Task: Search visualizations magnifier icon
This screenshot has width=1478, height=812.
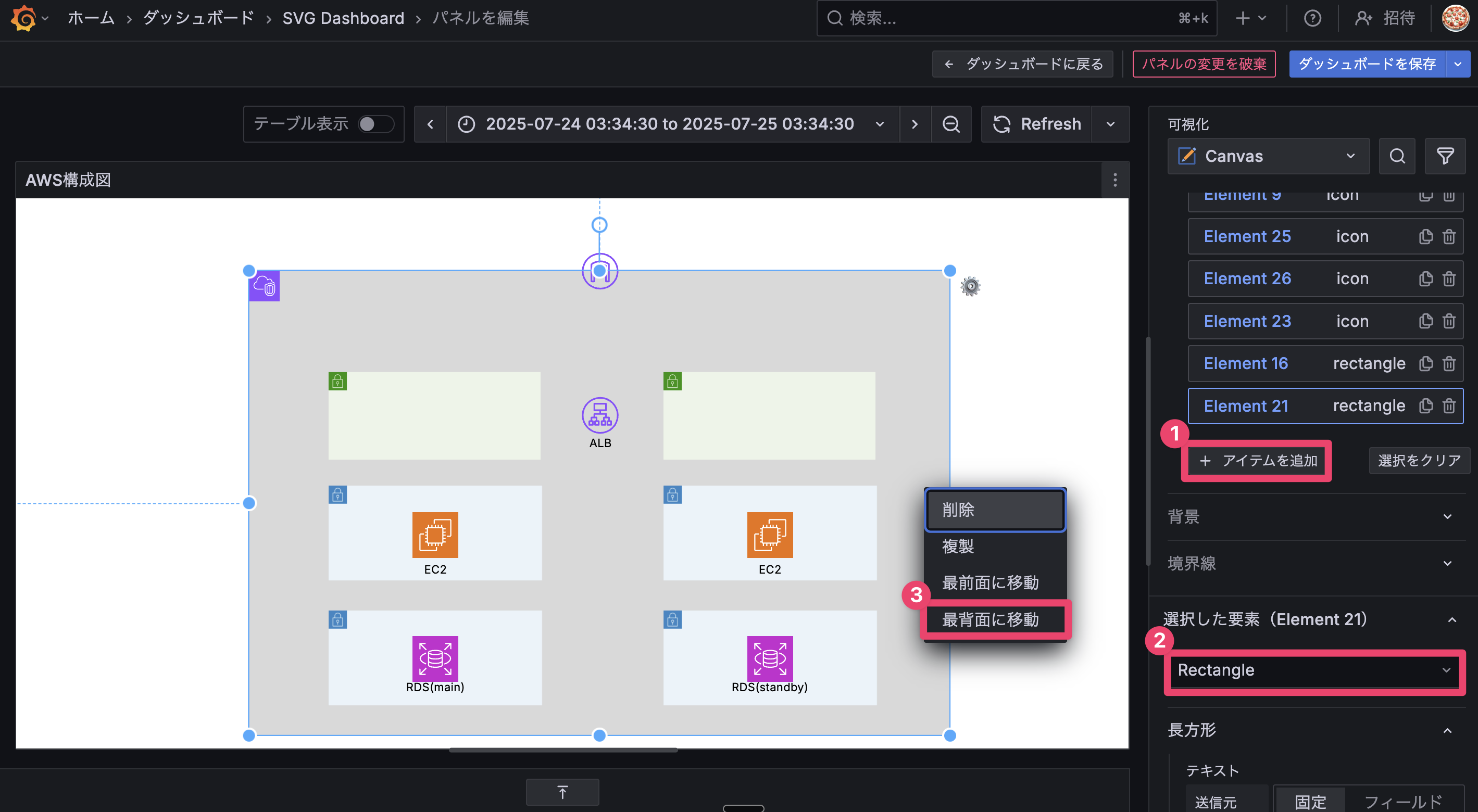Action: (1397, 156)
